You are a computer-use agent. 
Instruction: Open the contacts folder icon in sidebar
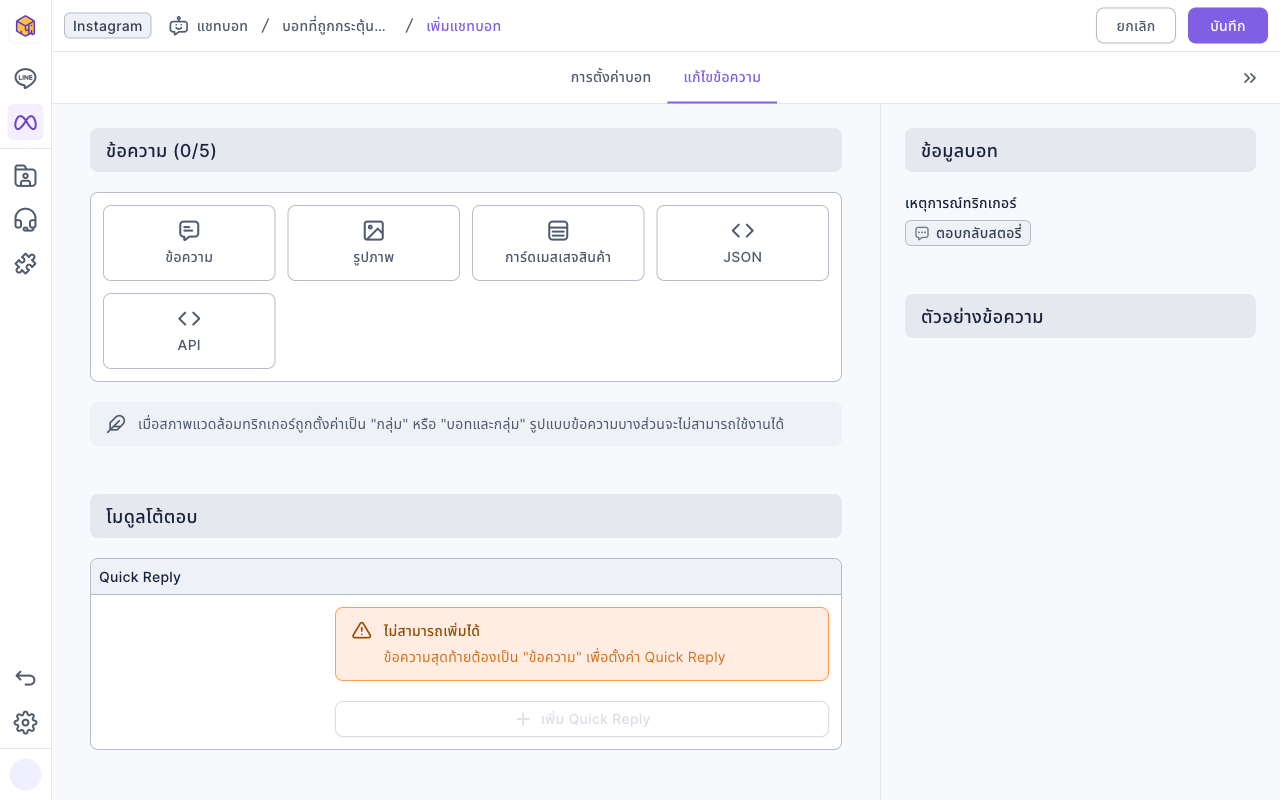pos(26,176)
